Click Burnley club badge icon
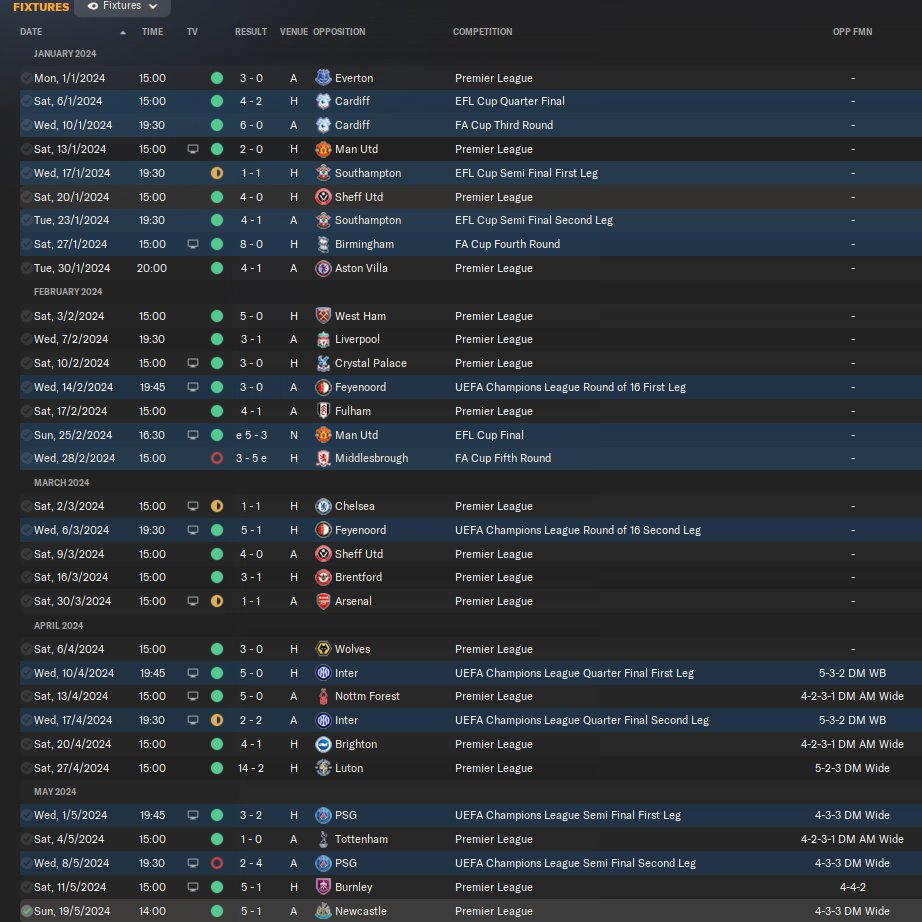The height and width of the screenshot is (922, 922). (323, 887)
